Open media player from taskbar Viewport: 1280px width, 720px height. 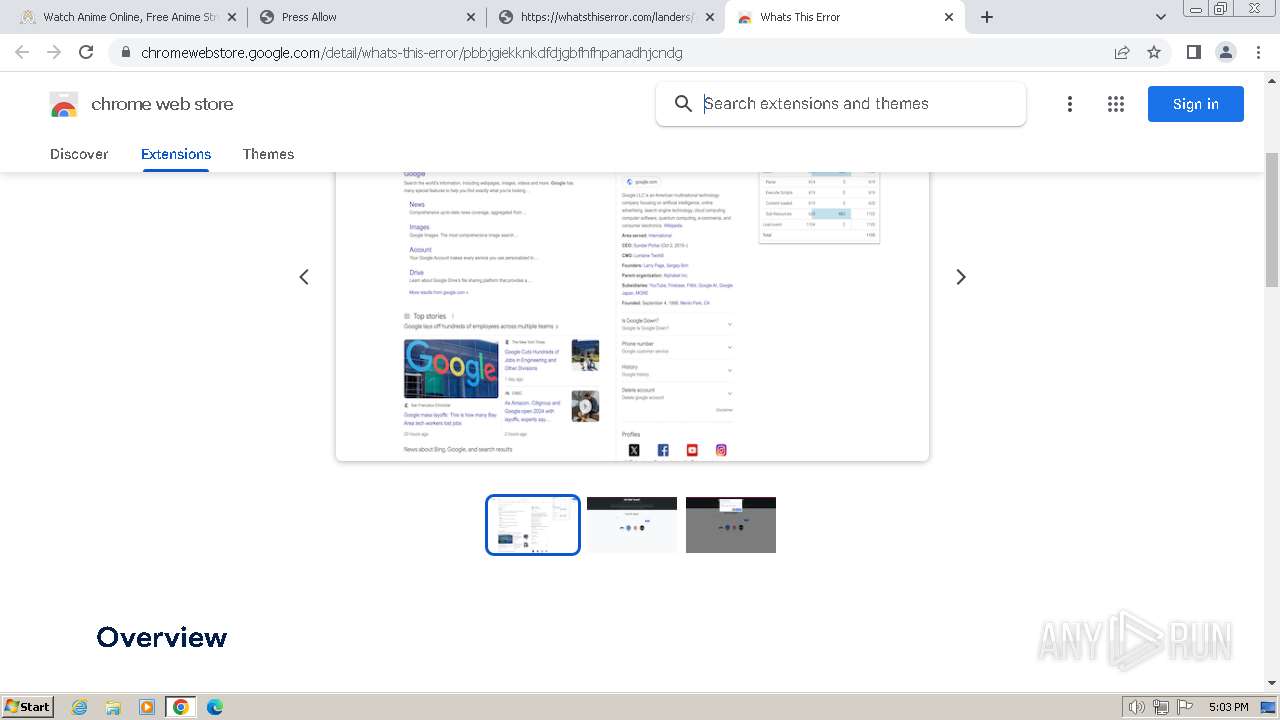[147, 707]
